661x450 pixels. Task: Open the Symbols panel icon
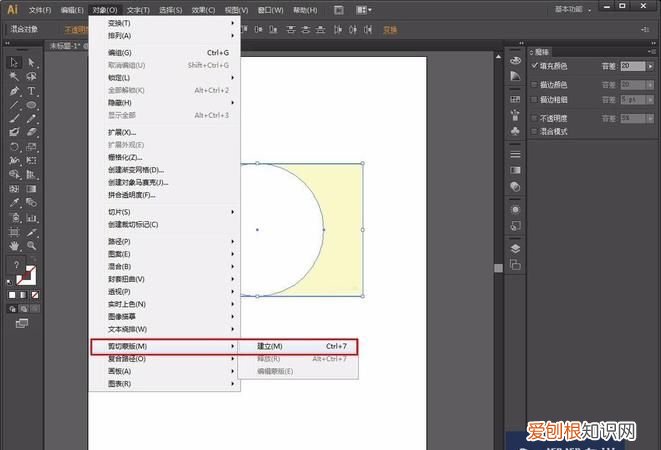tap(515, 131)
